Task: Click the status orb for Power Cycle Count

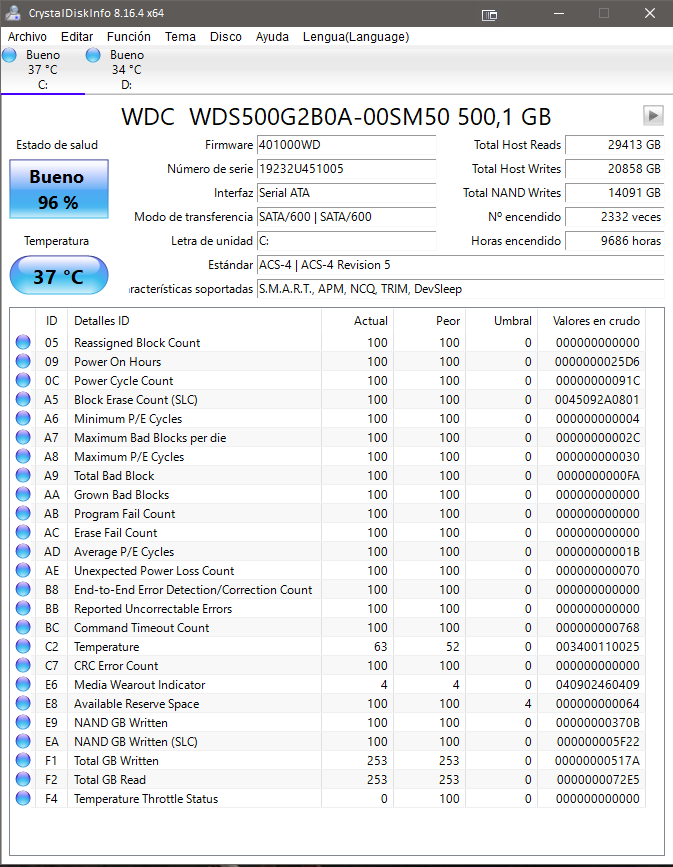Action: (x=23, y=380)
